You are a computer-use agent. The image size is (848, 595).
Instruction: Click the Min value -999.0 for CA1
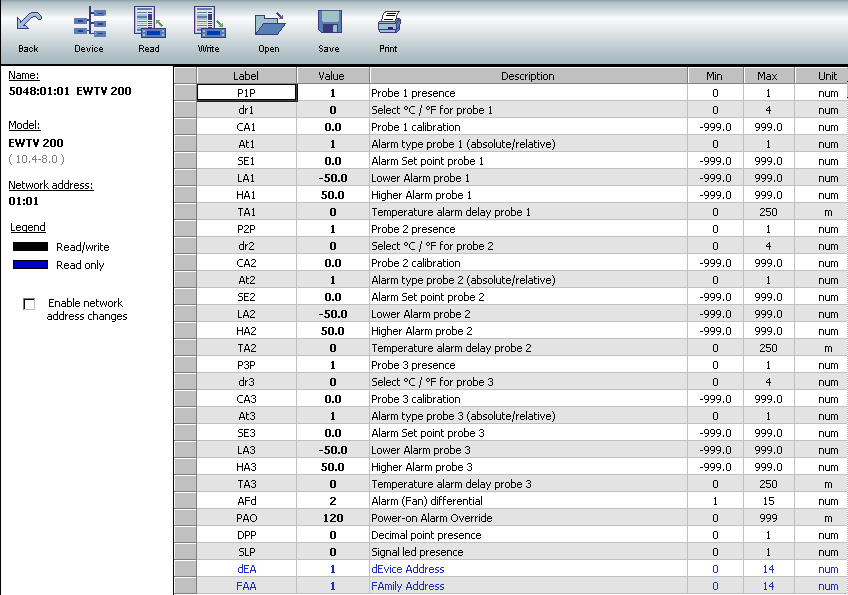click(x=715, y=127)
